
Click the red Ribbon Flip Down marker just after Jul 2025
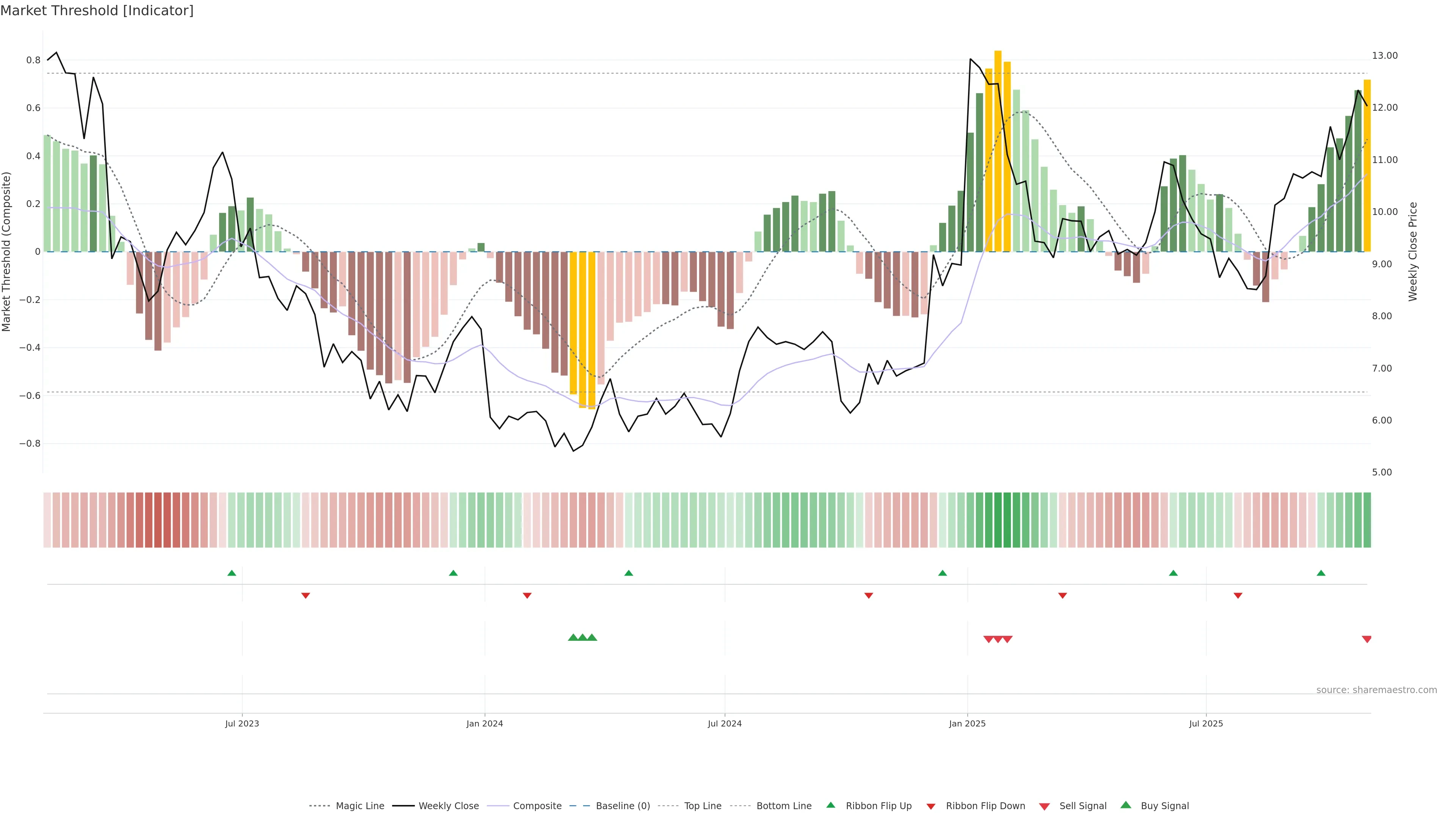1238,596
